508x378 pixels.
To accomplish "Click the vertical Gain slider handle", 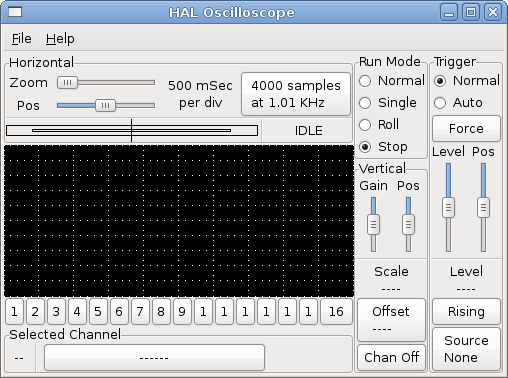I will (373, 225).
